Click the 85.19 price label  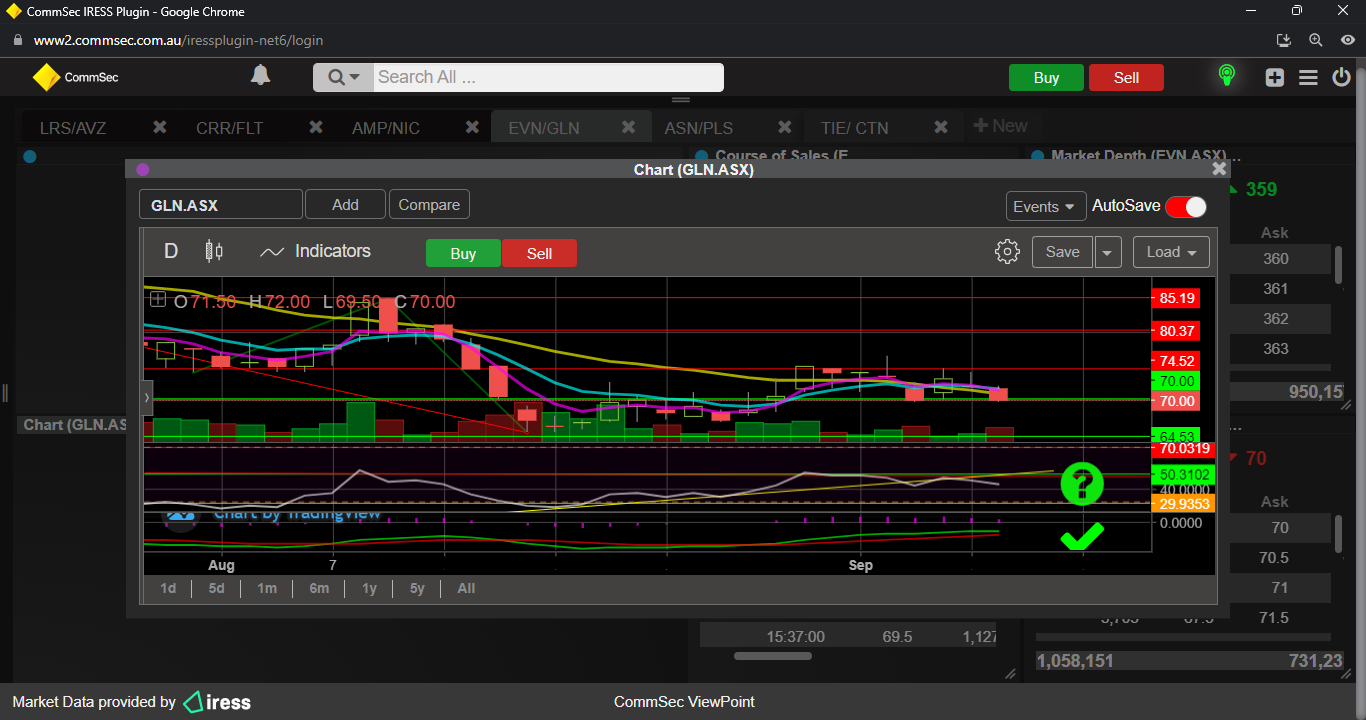pos(1177,298)
